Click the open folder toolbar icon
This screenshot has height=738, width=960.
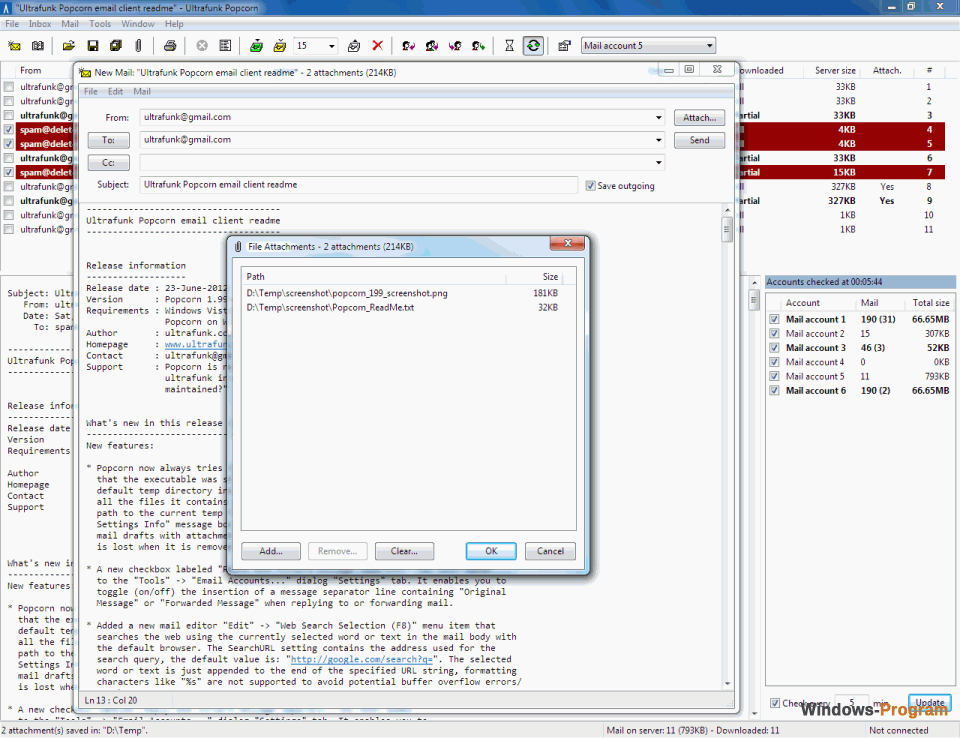(x=68, y=46)
